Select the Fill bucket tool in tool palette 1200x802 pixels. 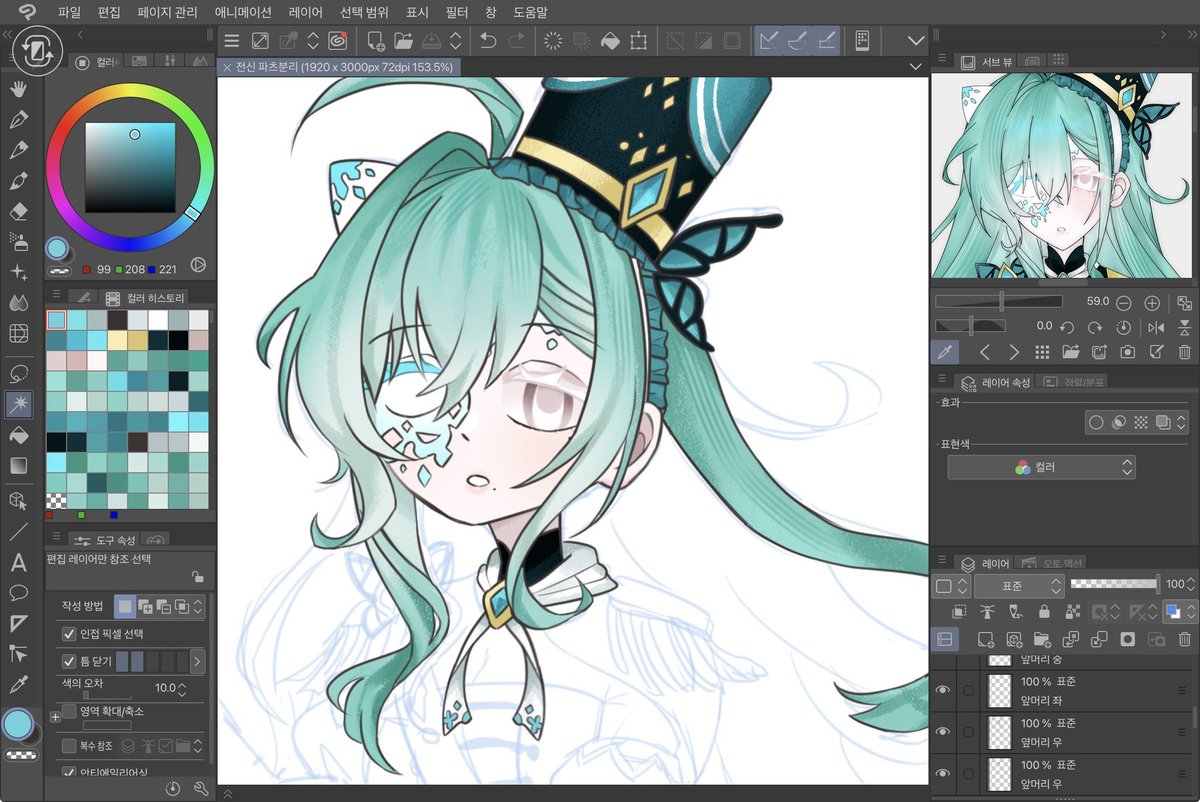(18, 435)
